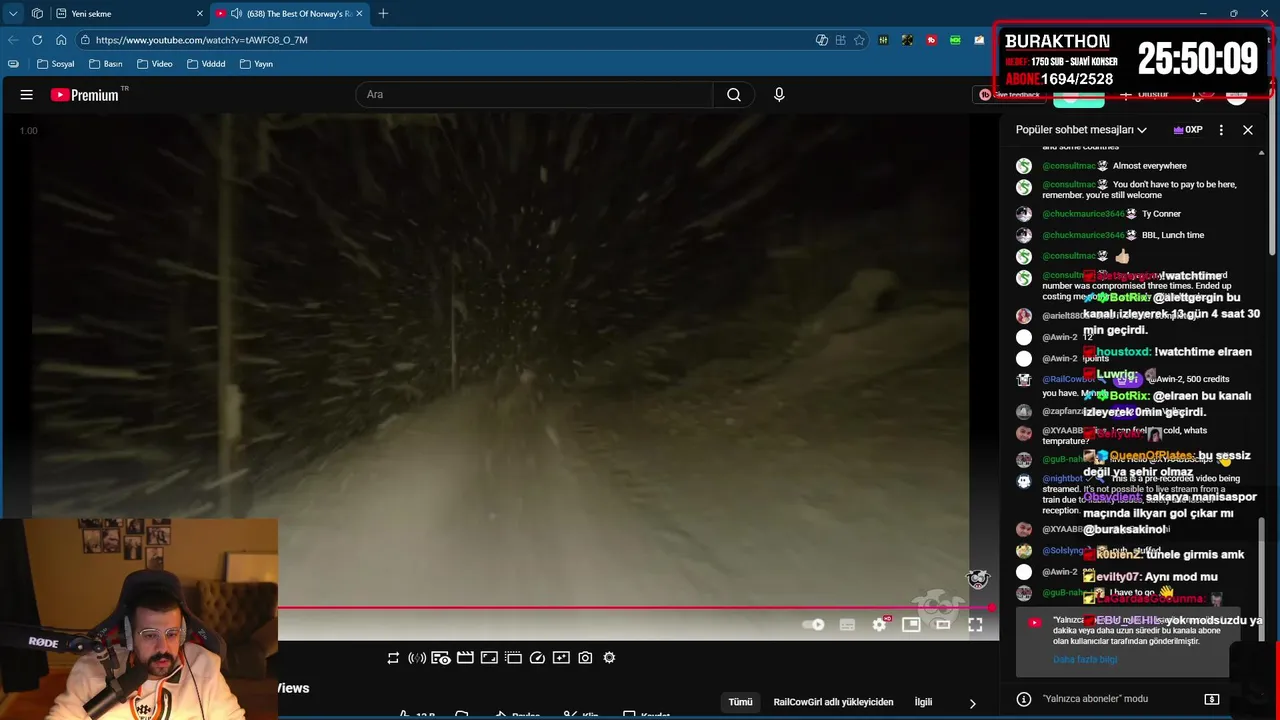Click the 0XP crown badge in chat
The image size is (1280, 720).
1187,130
